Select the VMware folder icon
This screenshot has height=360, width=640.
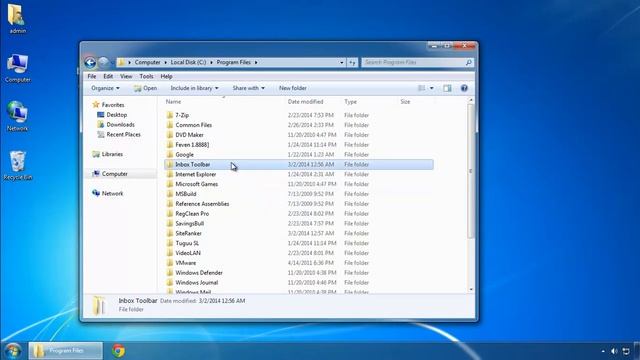[170, 263]
